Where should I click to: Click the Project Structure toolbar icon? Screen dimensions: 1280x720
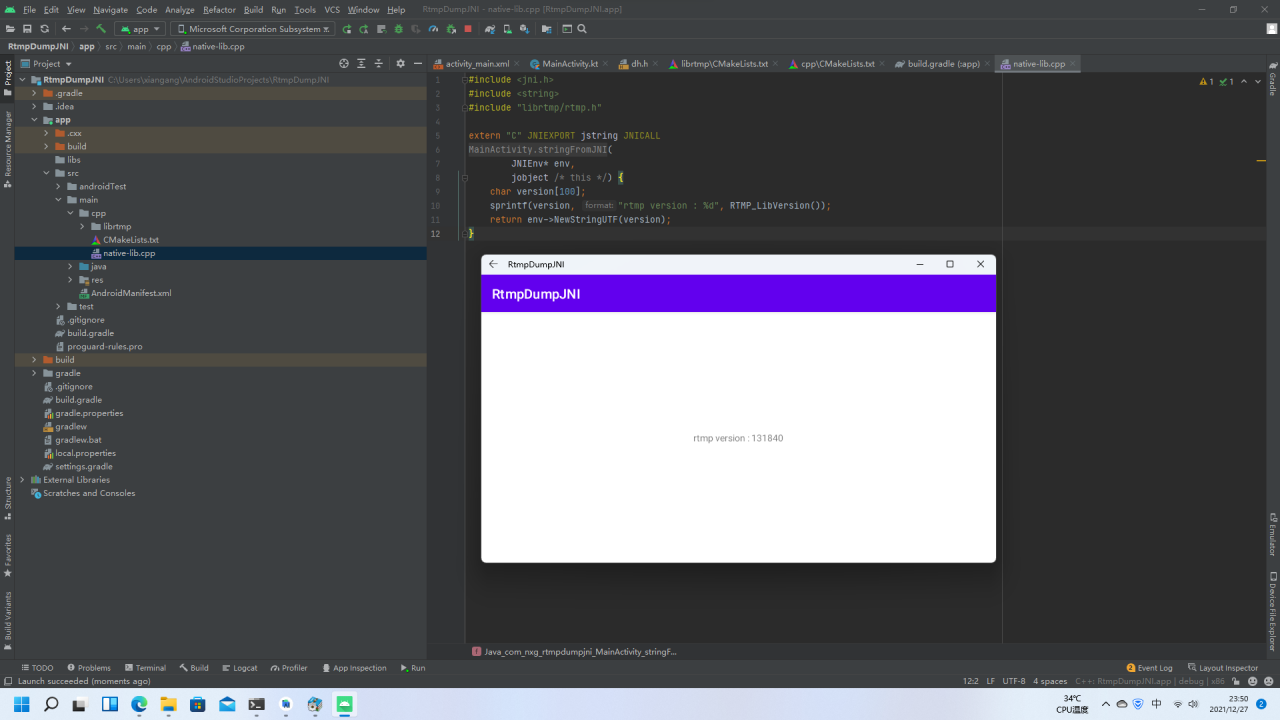(x=546, y=29)
